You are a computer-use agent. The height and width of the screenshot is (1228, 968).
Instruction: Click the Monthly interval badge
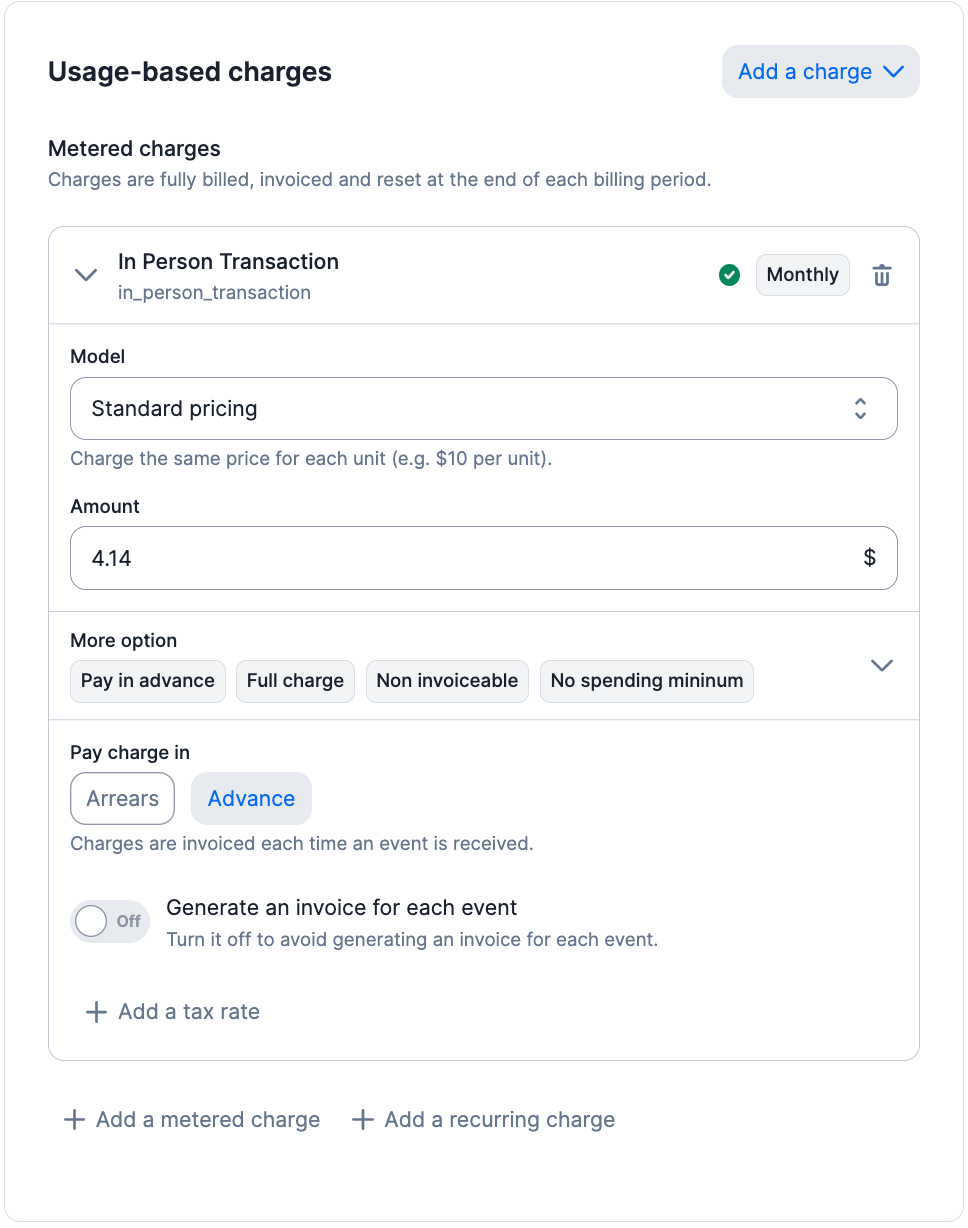(802, 275)
